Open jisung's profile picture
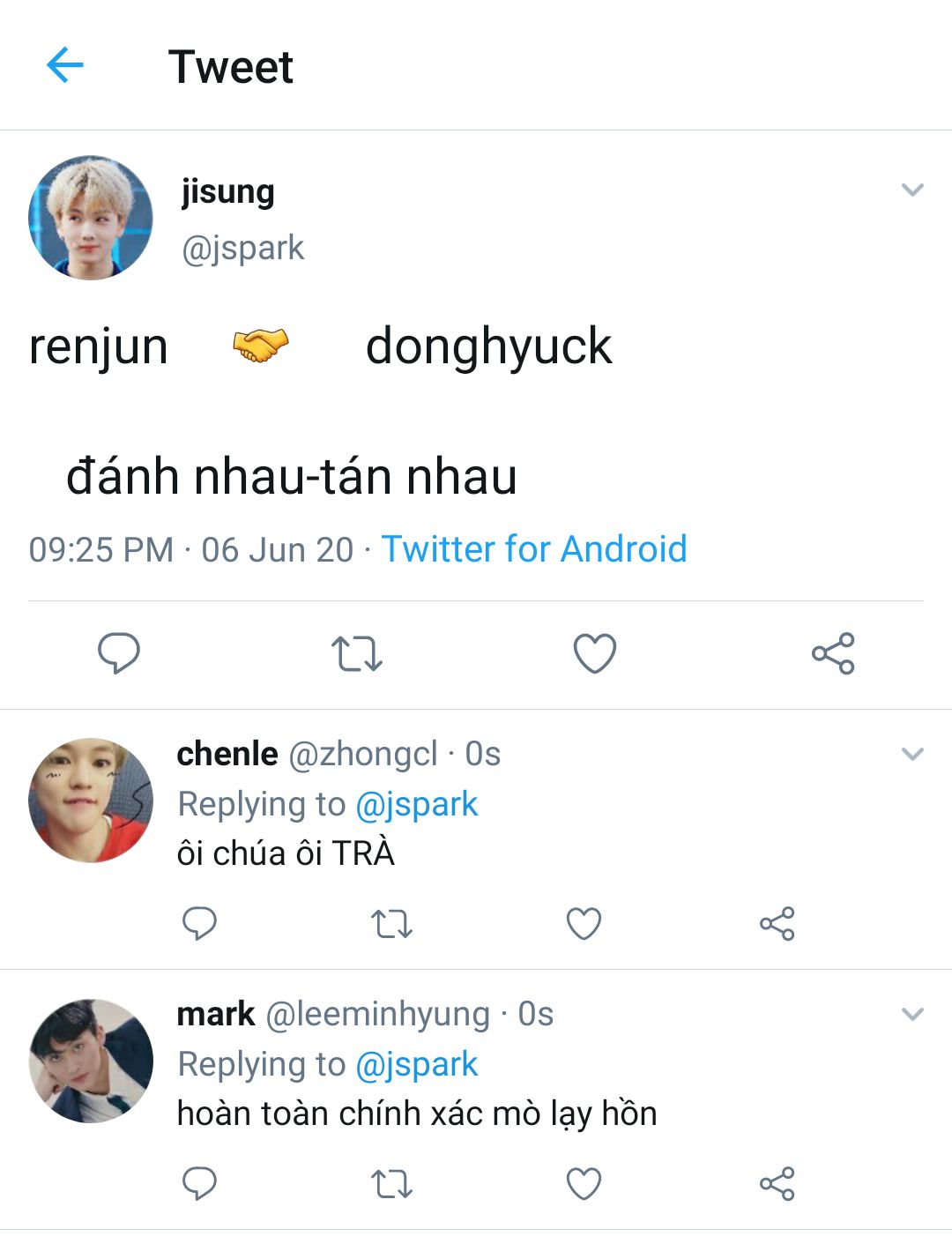952x1244 pixels. click(90, 218)
